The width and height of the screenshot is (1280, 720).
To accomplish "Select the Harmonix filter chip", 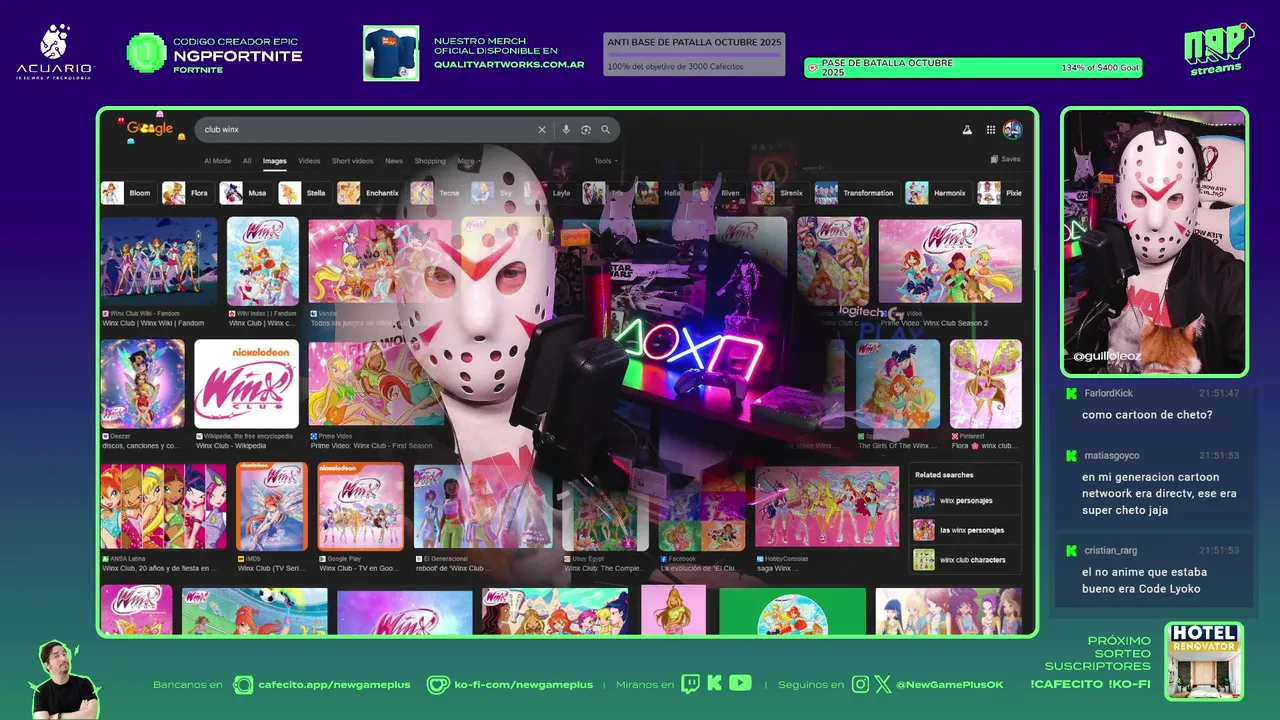I will [937, 193].
